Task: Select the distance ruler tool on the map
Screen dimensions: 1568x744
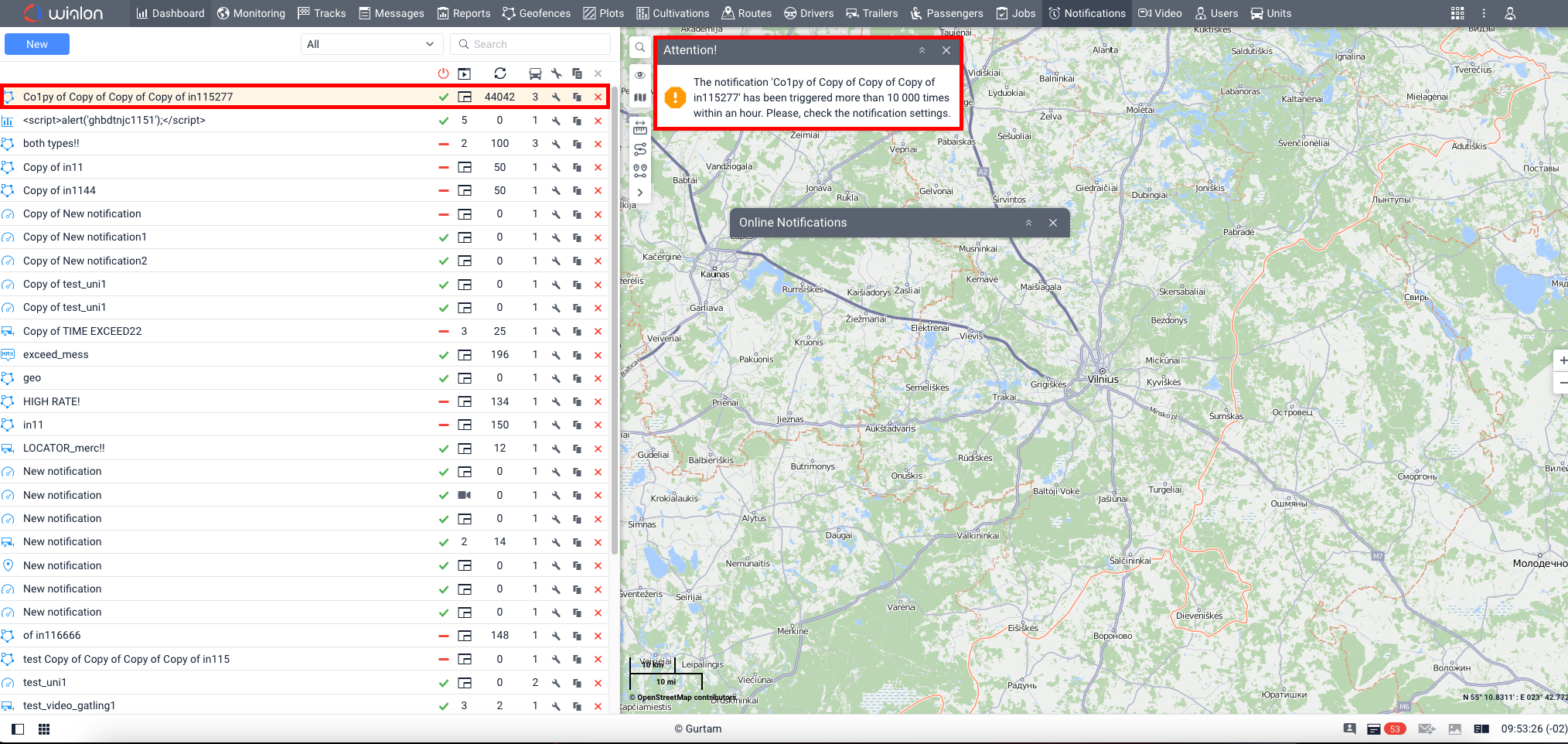Action: [x=640, y=128]
